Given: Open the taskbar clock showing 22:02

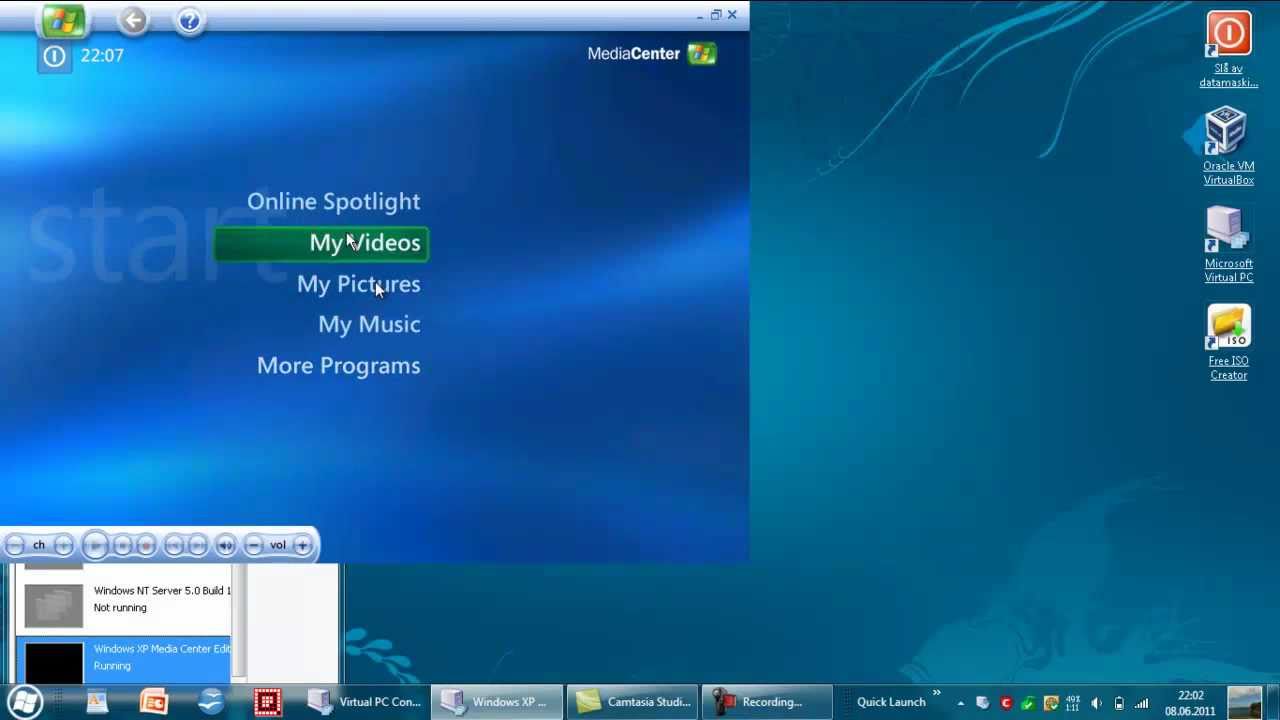Looking at the screenshot, I should pos(1190,703).
